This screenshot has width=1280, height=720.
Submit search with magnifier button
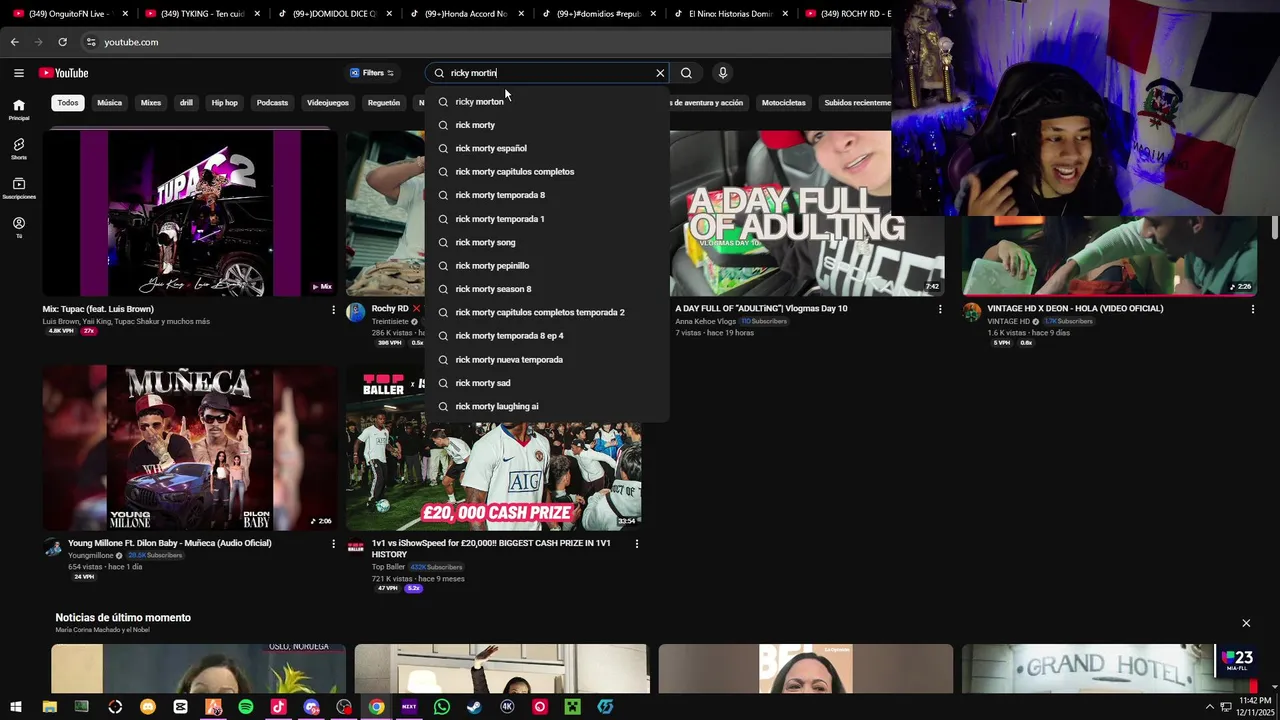[x=686, y=73]
